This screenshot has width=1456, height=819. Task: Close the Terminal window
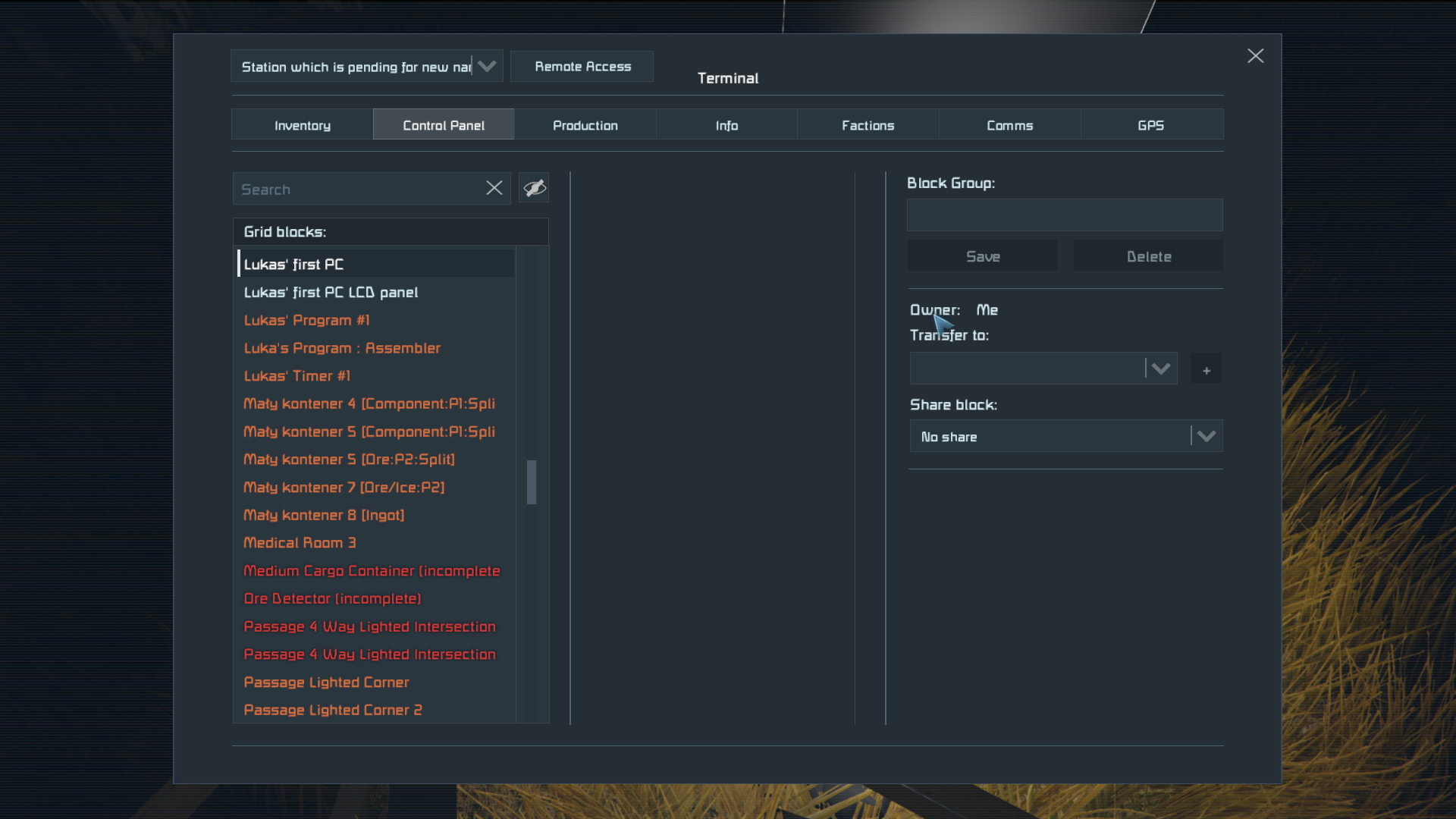pyautogui.click(x=1255, y=56)
